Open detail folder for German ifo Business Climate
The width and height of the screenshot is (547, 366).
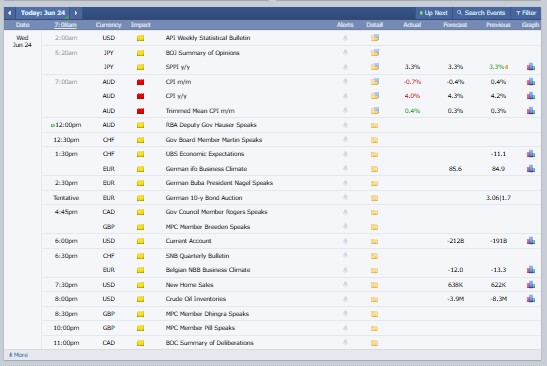[374, 169]
